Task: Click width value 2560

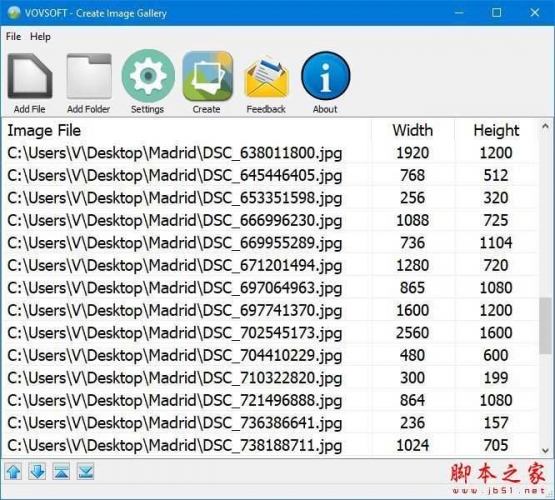Action: click(413, 333)
